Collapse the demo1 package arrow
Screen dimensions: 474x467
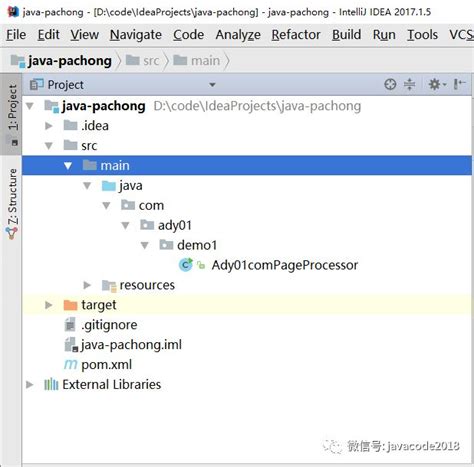[x=145, y=245]
